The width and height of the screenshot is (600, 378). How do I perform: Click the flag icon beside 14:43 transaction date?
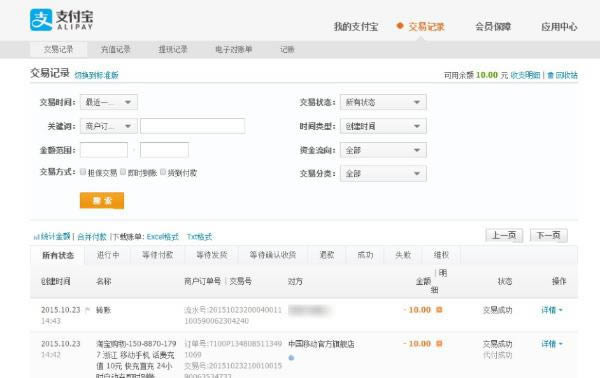pos(87,310)
